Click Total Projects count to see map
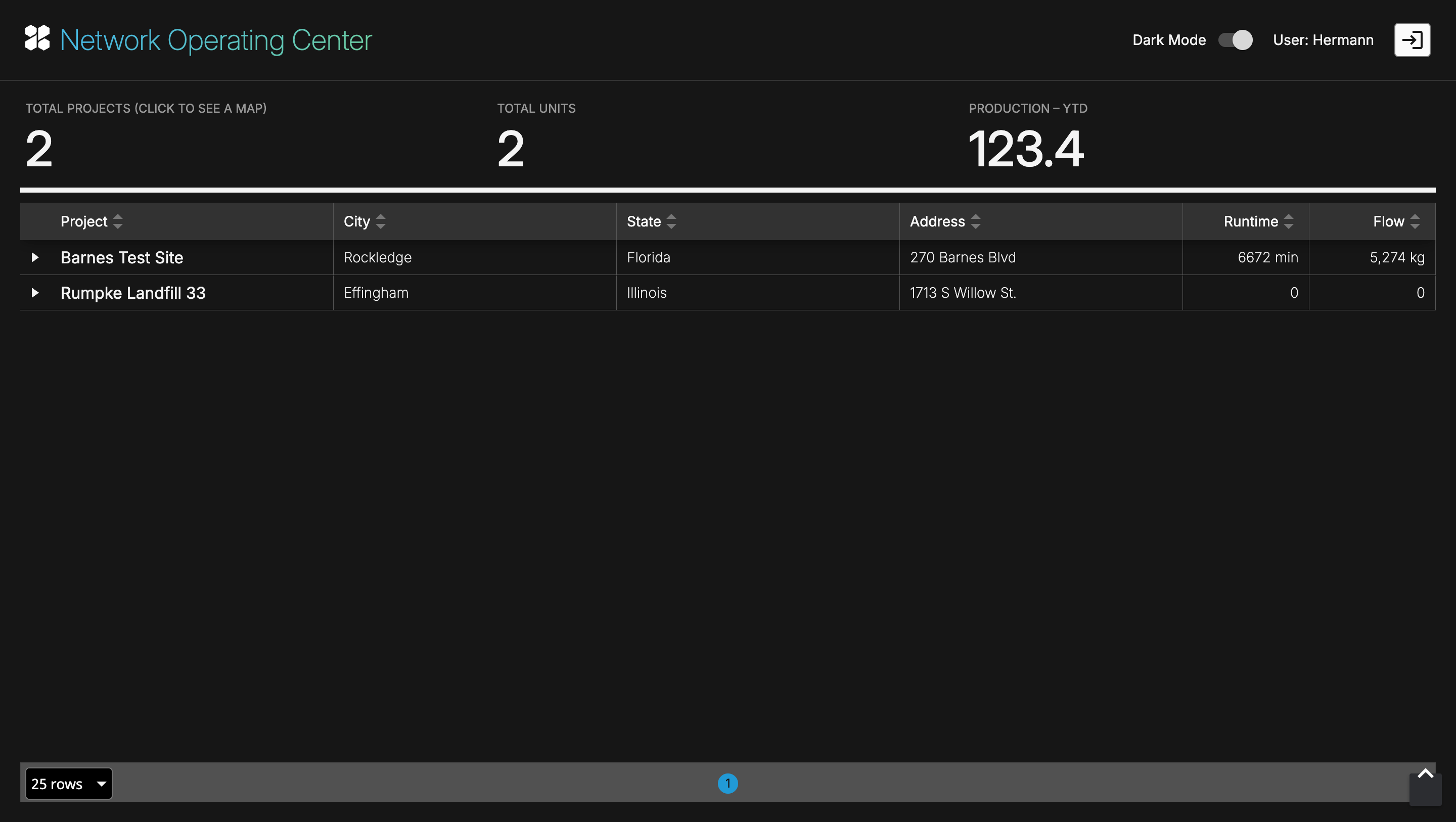 39,149
